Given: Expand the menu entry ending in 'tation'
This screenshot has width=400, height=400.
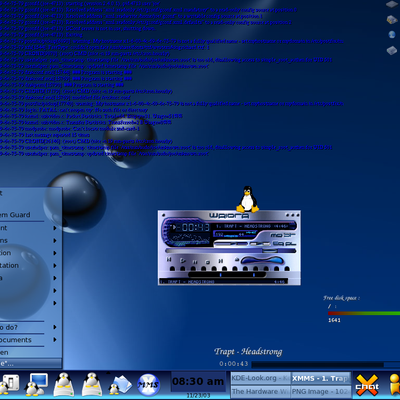Looking at the screenshot, I should (30, 266).
